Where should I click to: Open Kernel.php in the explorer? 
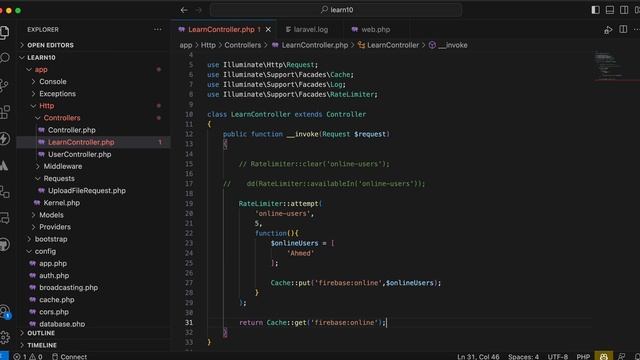pyautogui.click(x=61, y=203)
